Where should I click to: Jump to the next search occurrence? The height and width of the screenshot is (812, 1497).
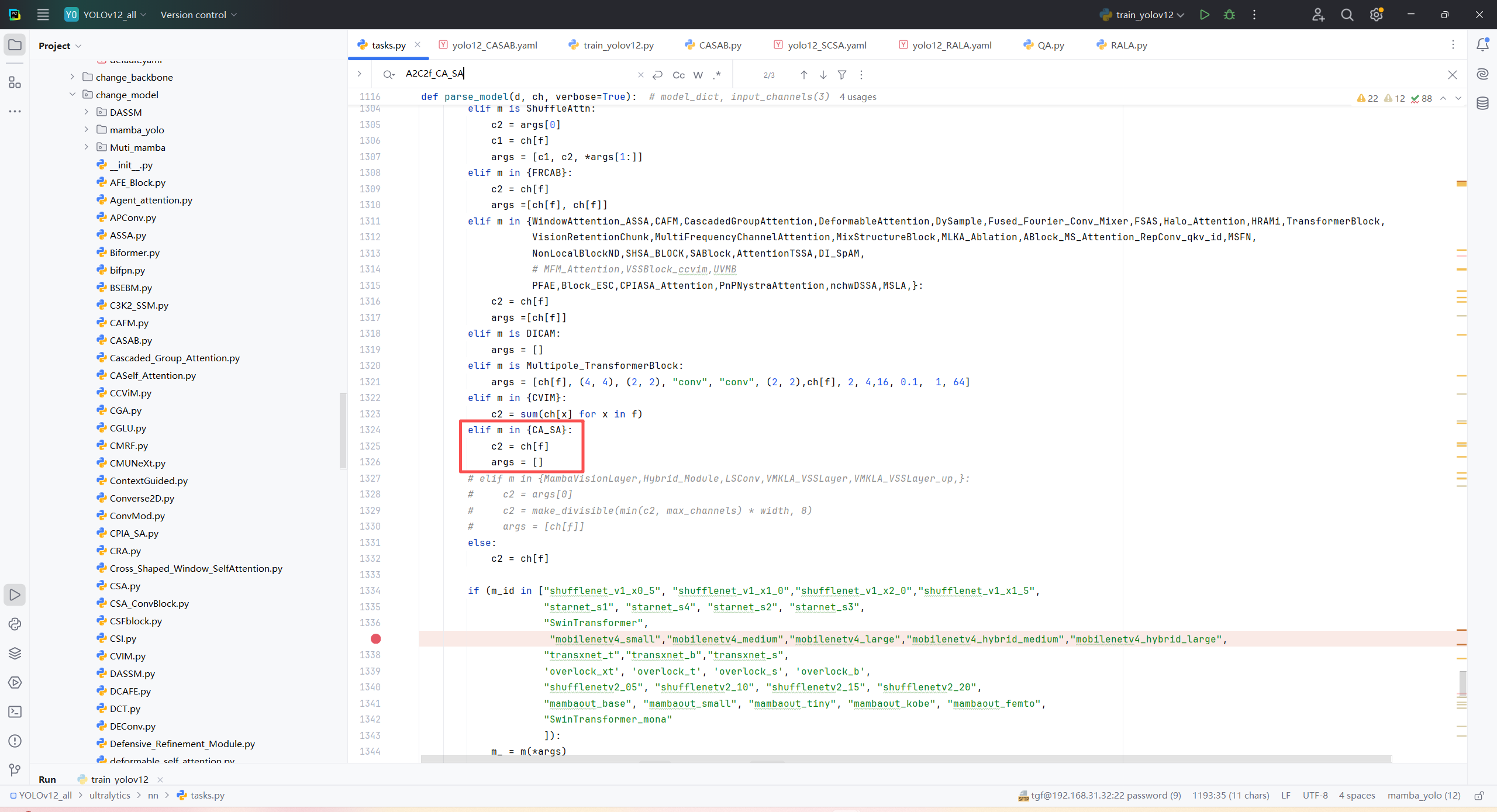[x=823, y=75]
